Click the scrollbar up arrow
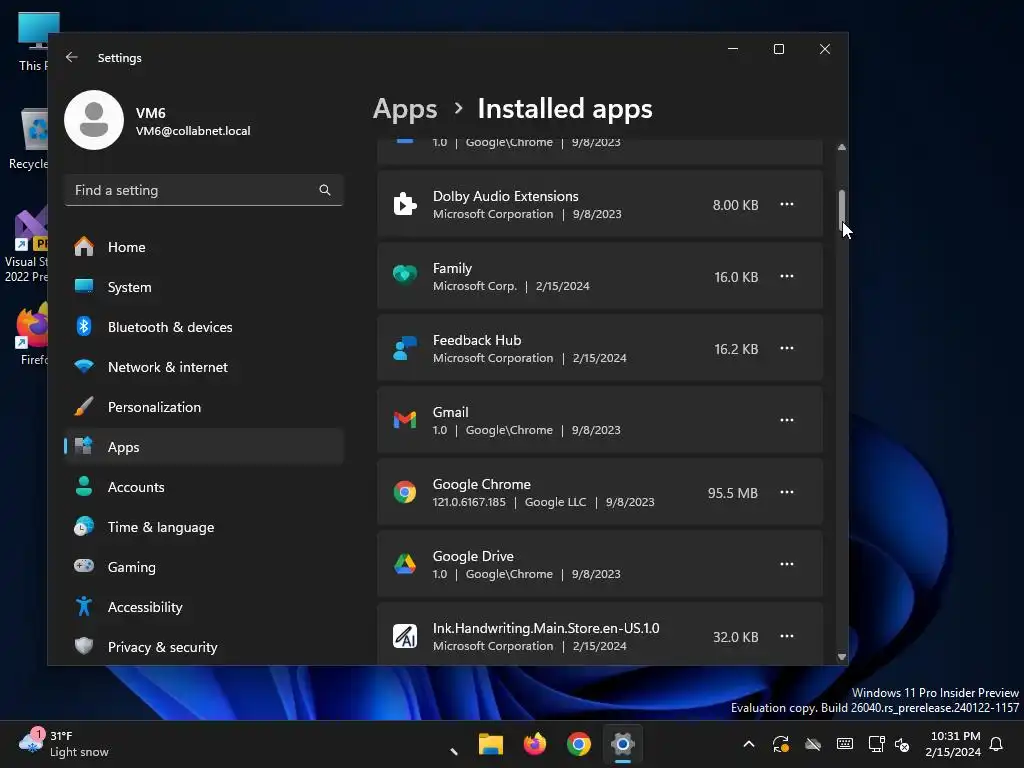Viewport: 1024px width, 768px height. tap(842, 148)
